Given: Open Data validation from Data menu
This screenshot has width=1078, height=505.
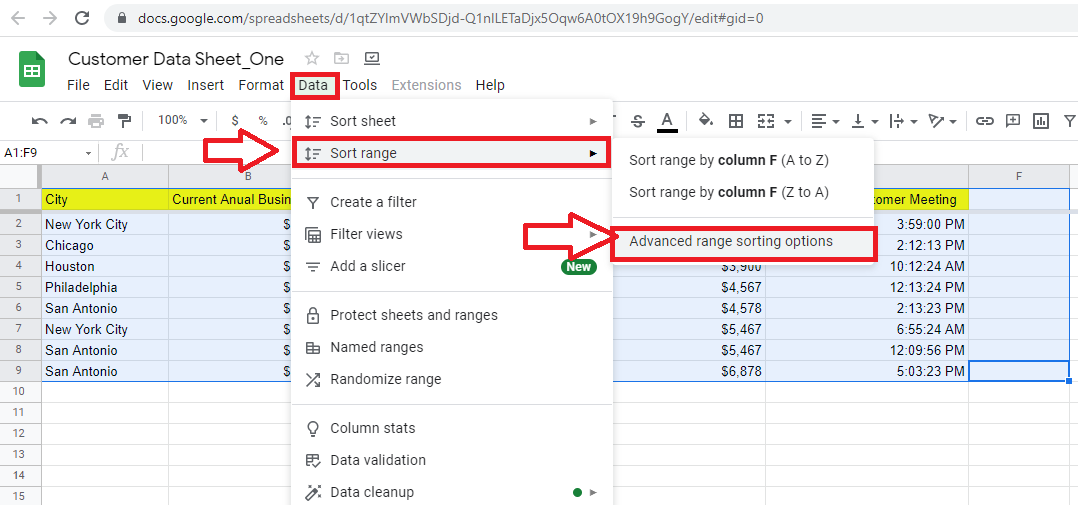Looking at the screenshot, I should click(377, 460).
